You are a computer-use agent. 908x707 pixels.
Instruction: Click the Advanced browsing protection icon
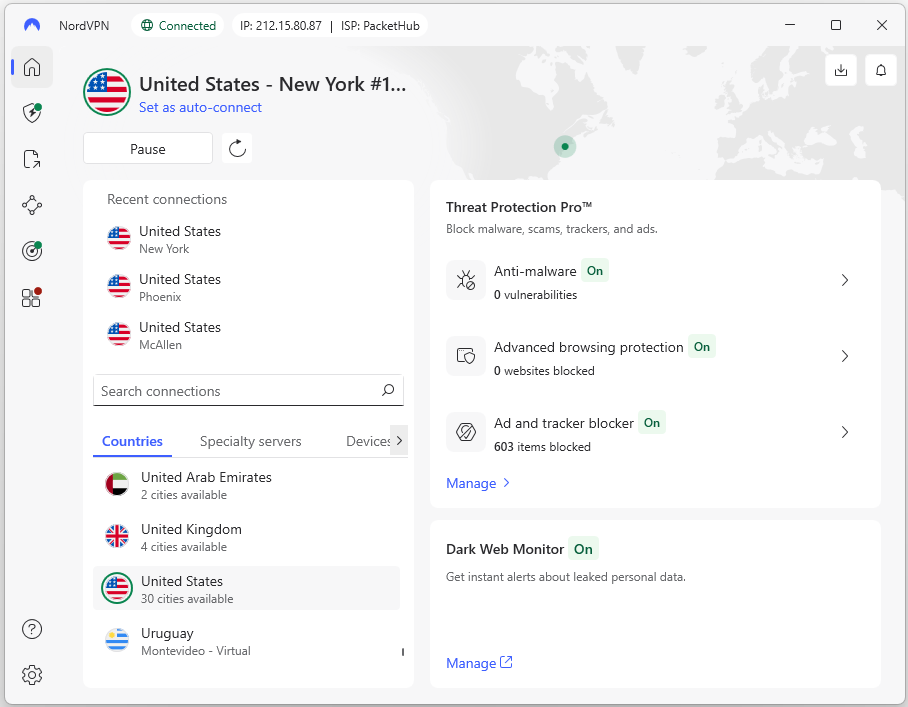(466, 356)
